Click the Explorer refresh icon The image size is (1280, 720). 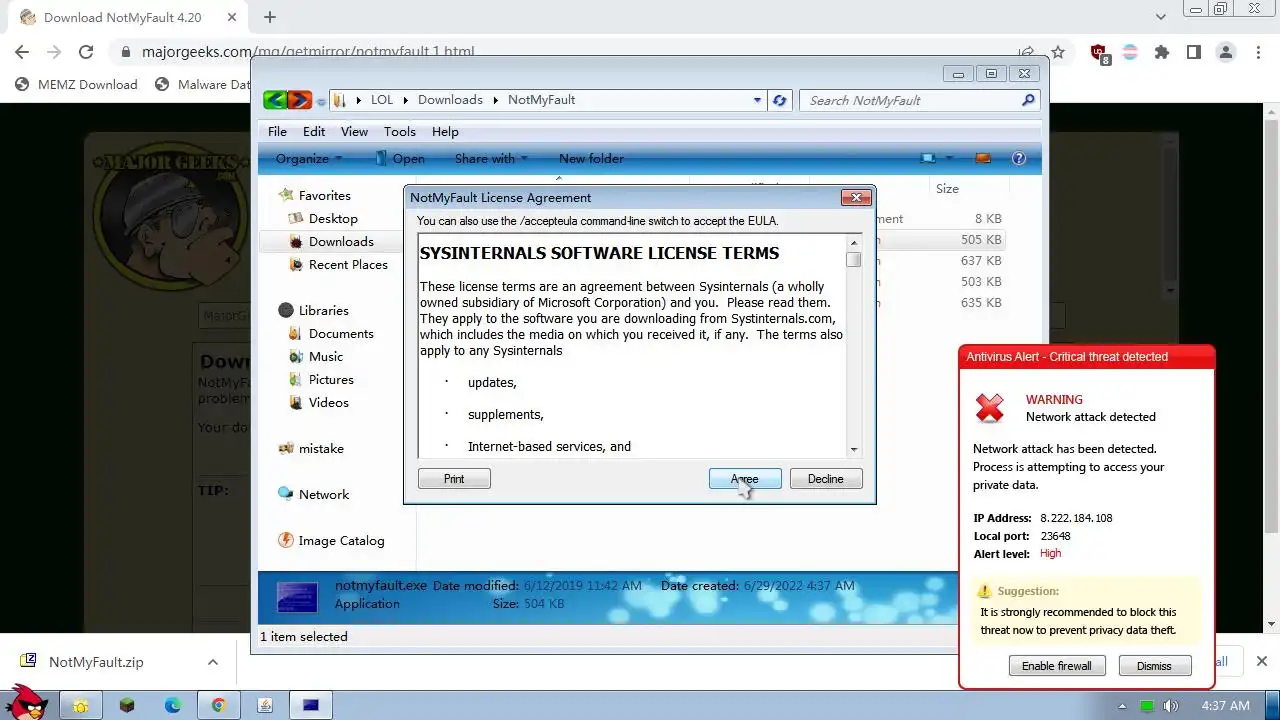(780, 100)
